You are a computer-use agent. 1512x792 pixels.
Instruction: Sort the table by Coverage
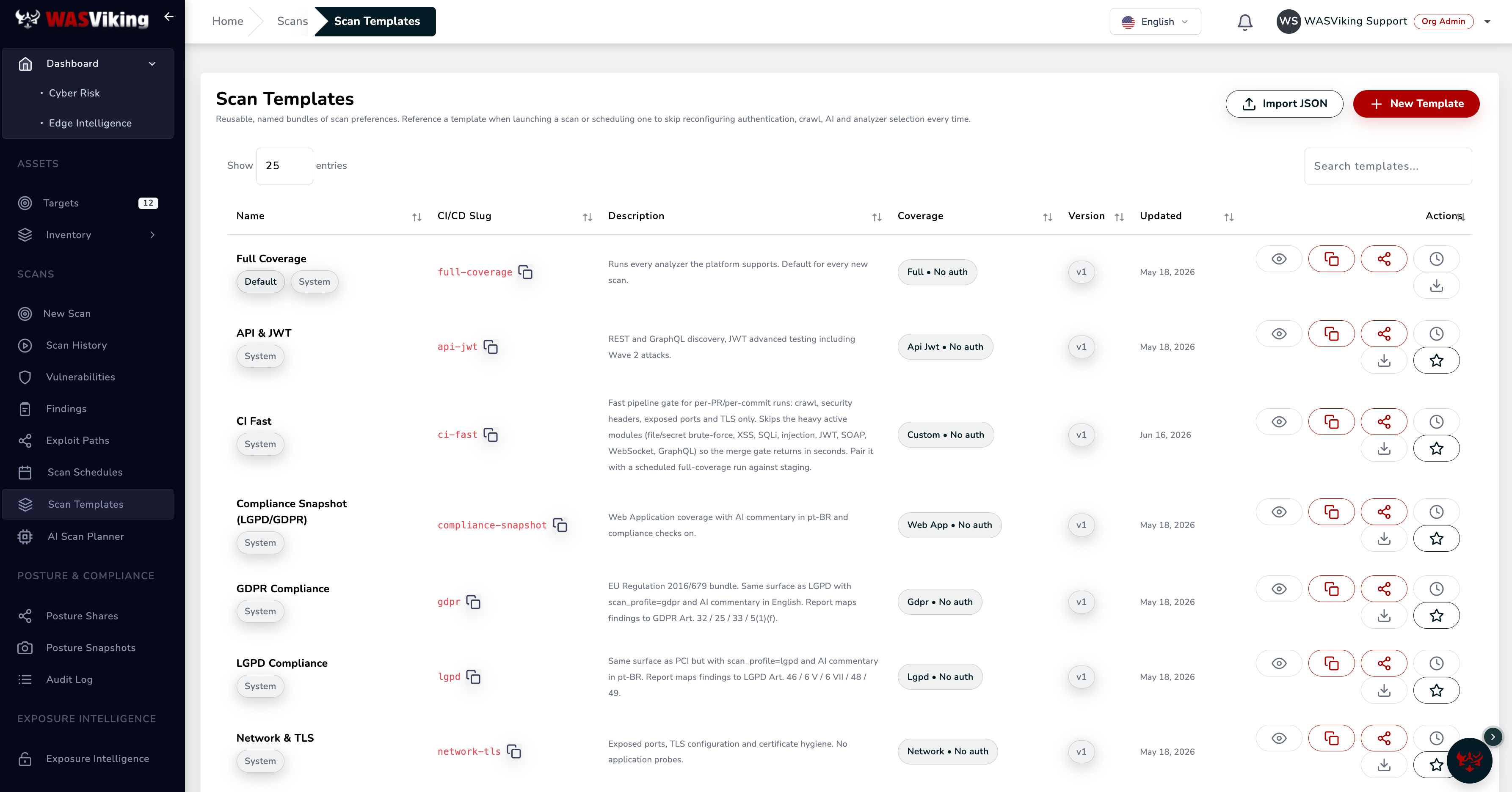[1048, 217]
